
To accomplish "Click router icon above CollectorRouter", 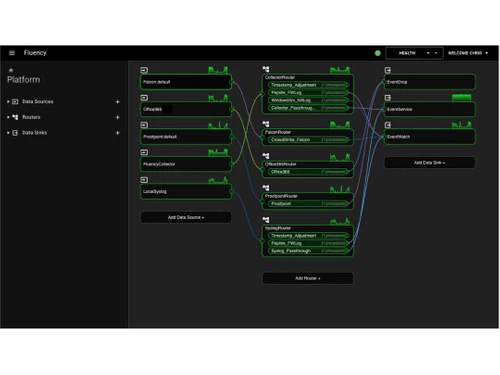I will [266, 69].
